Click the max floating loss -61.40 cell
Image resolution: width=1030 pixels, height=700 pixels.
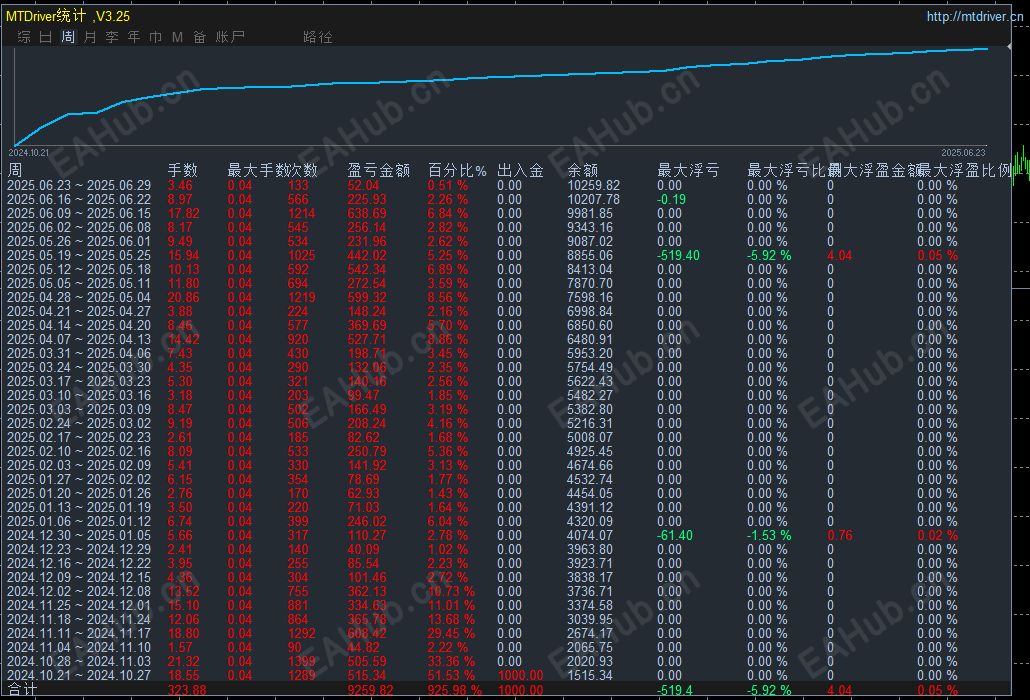point(675,535)
